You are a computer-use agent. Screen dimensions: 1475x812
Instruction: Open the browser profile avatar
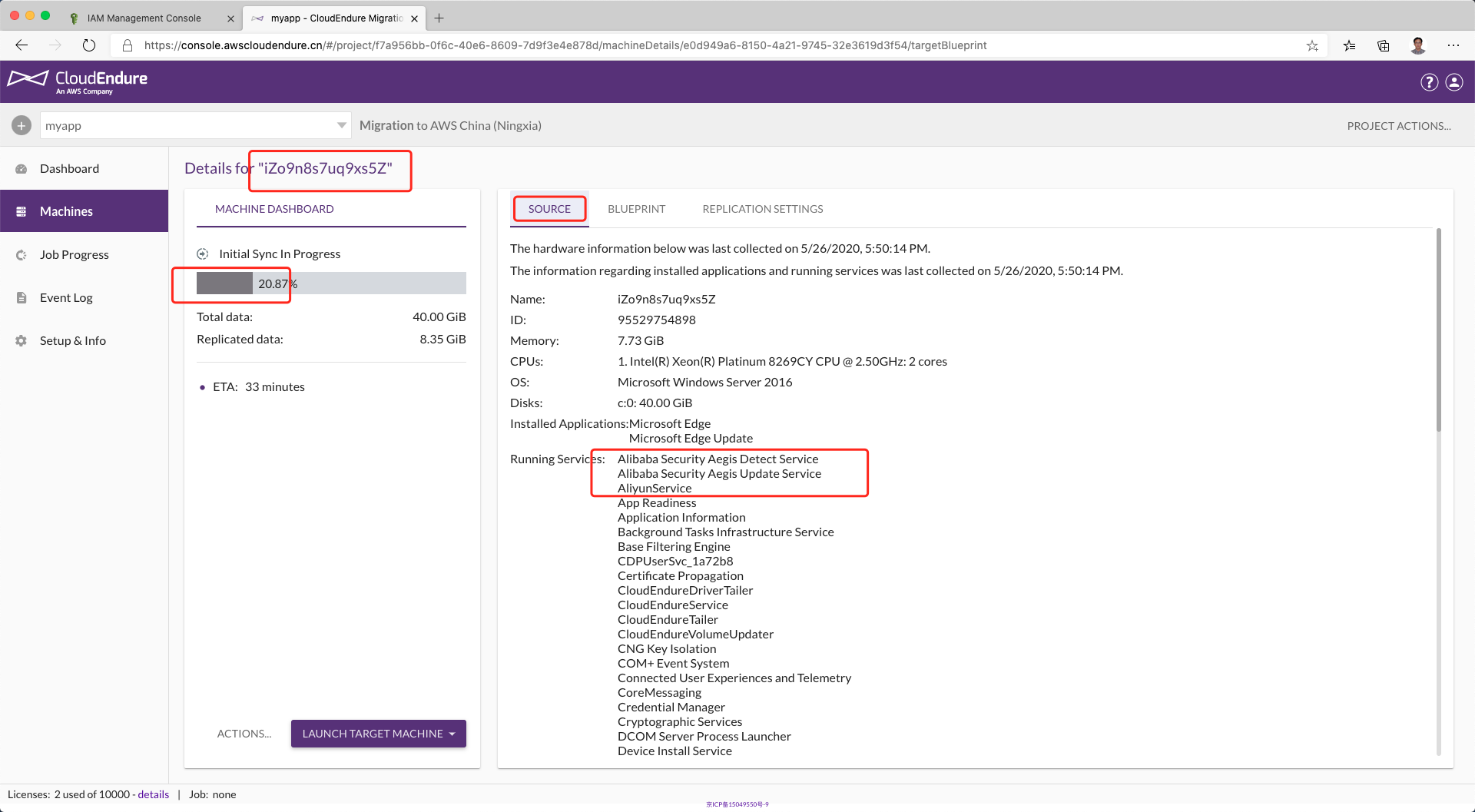[1418, 45]
